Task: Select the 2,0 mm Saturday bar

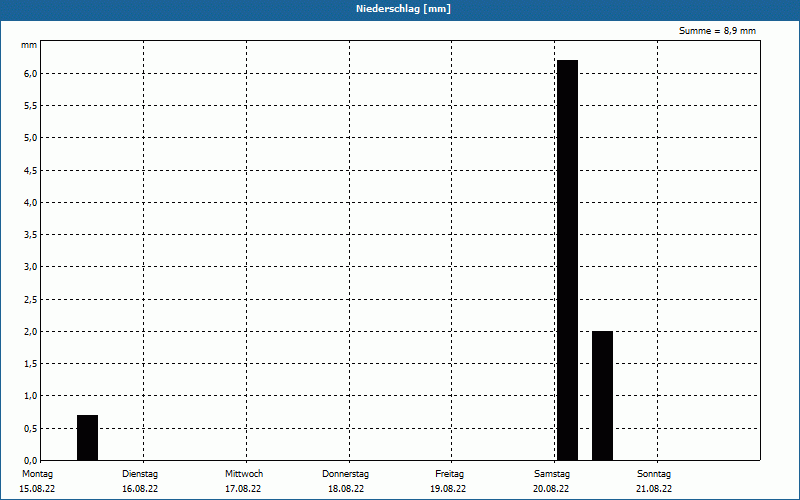Action: pos(603,396)
